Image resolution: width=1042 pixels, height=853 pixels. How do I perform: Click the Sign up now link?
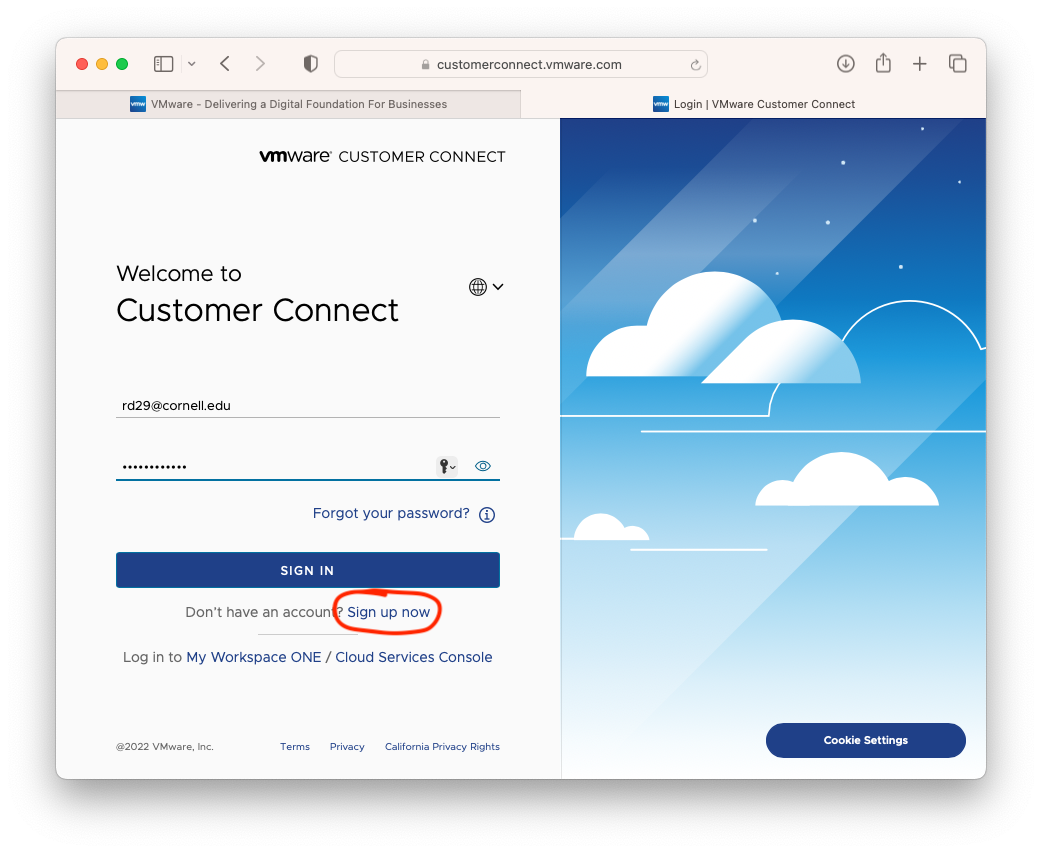(388, 612)
